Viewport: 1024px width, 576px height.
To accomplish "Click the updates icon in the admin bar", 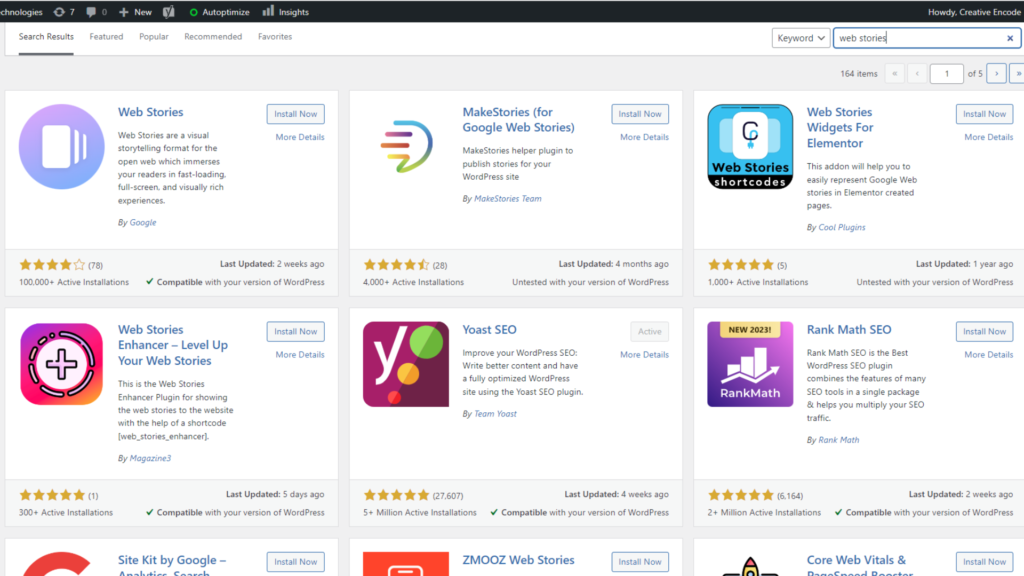I will click(59, 12).
